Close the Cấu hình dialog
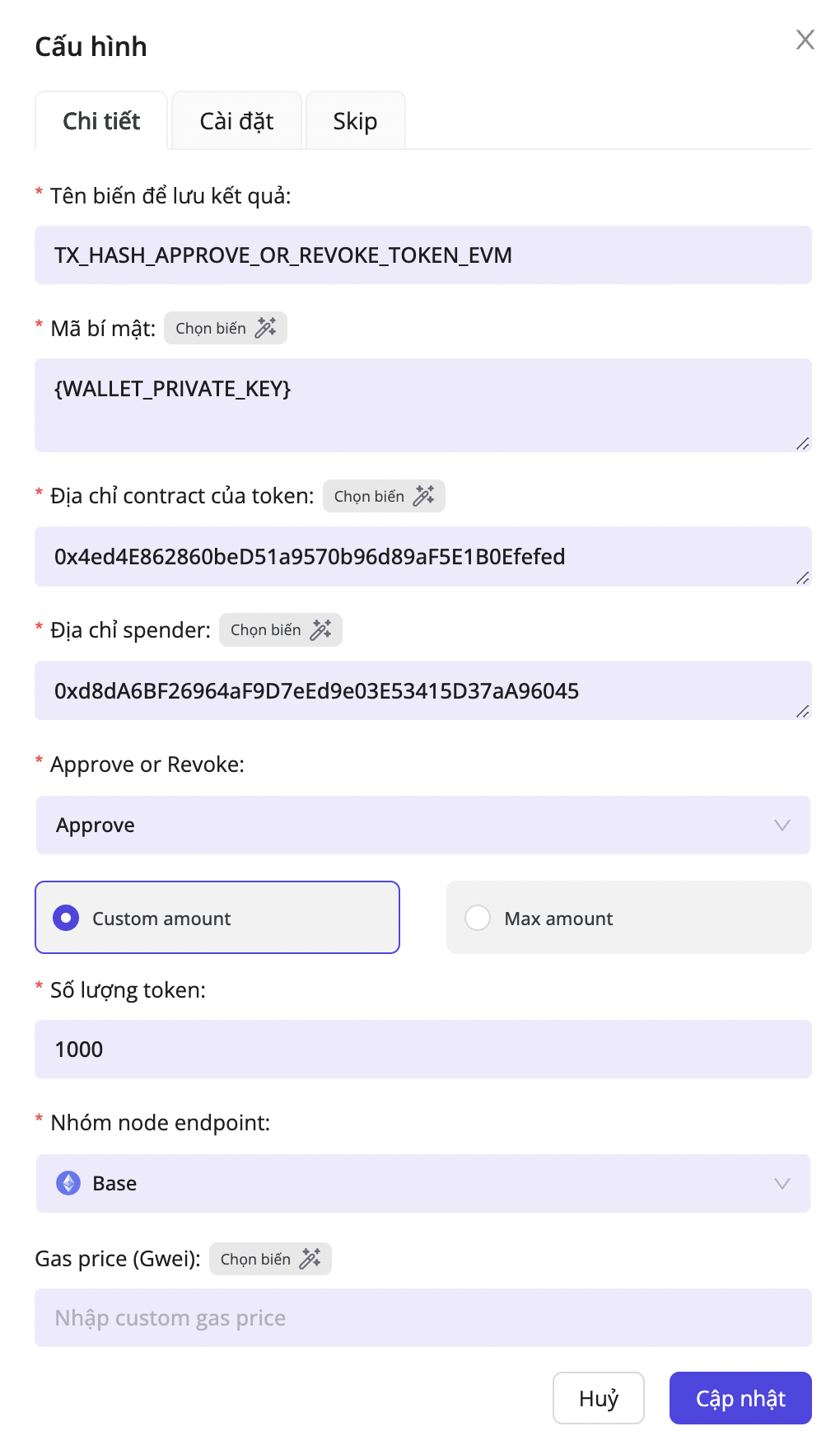840x1445 pixels. 805,40
